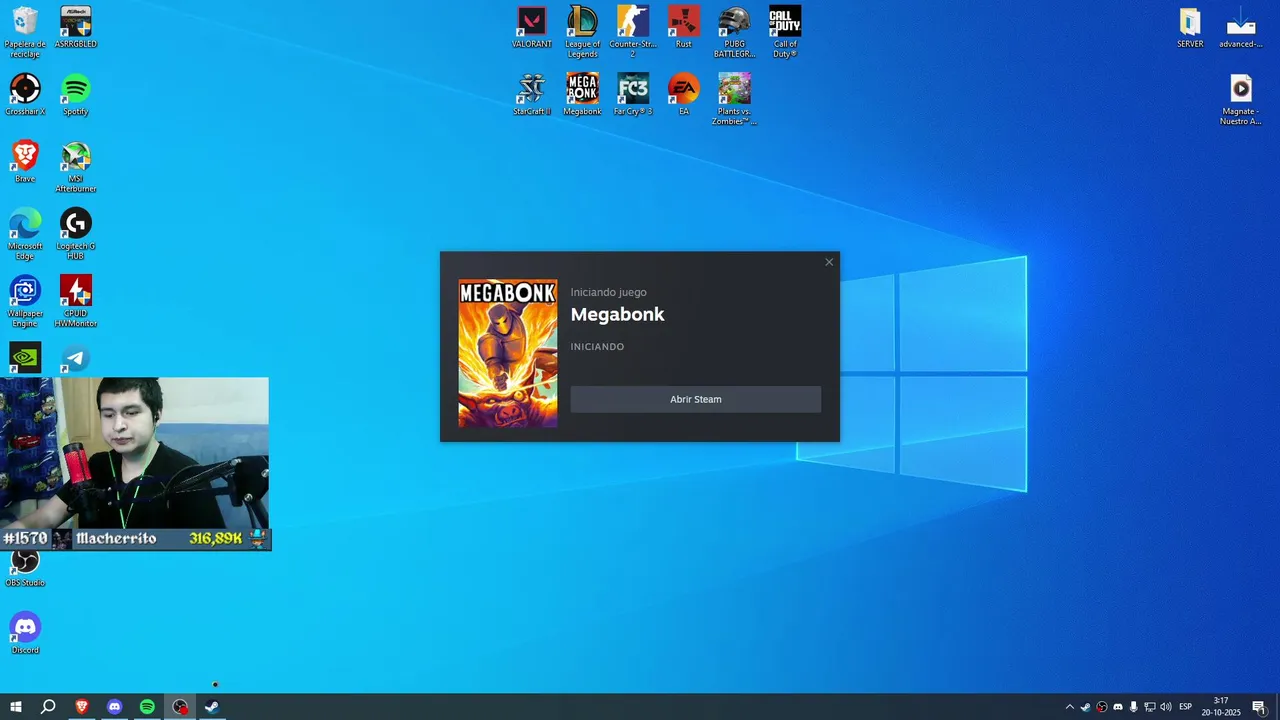The image size is (1280, 720).
Task: Click the Discord icon in the system tray
Action: 1118,707
